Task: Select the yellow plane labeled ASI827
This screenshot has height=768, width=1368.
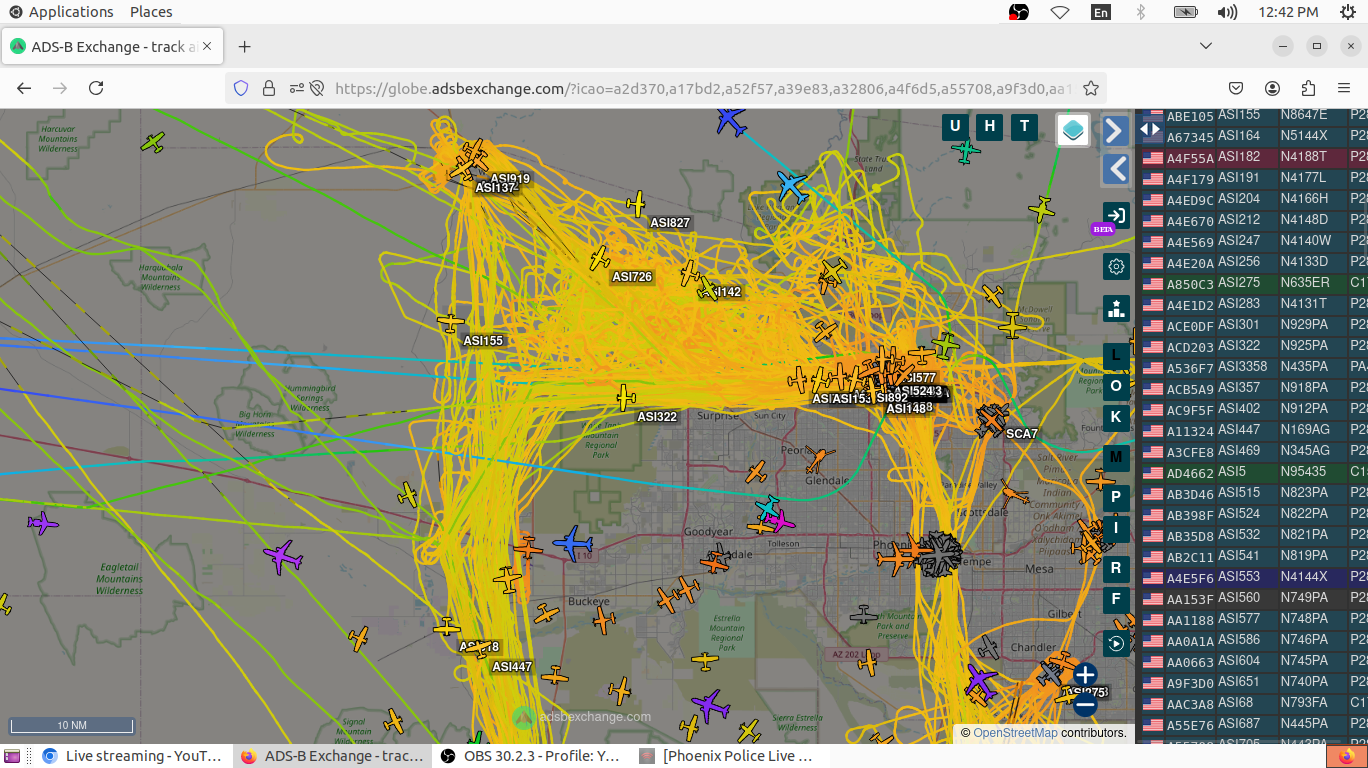Action: click(636, 204)
